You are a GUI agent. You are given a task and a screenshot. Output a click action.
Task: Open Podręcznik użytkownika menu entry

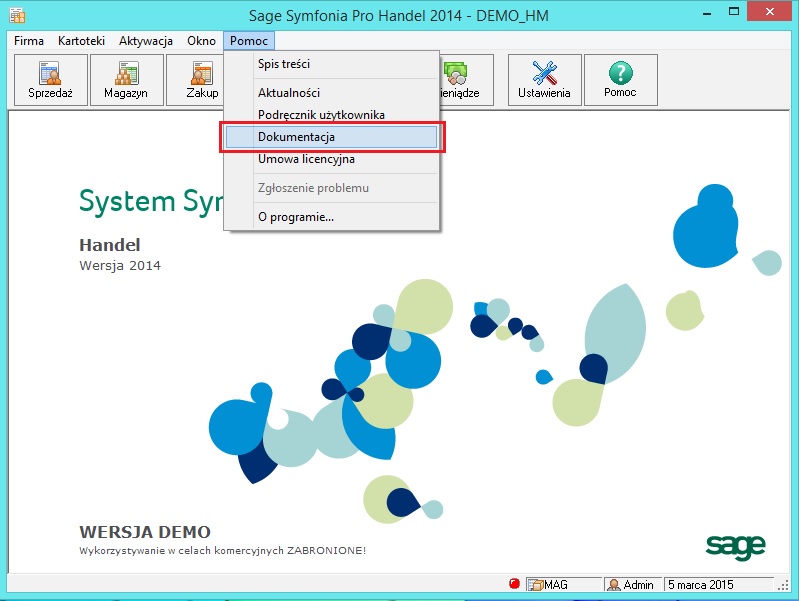[331, 115]
